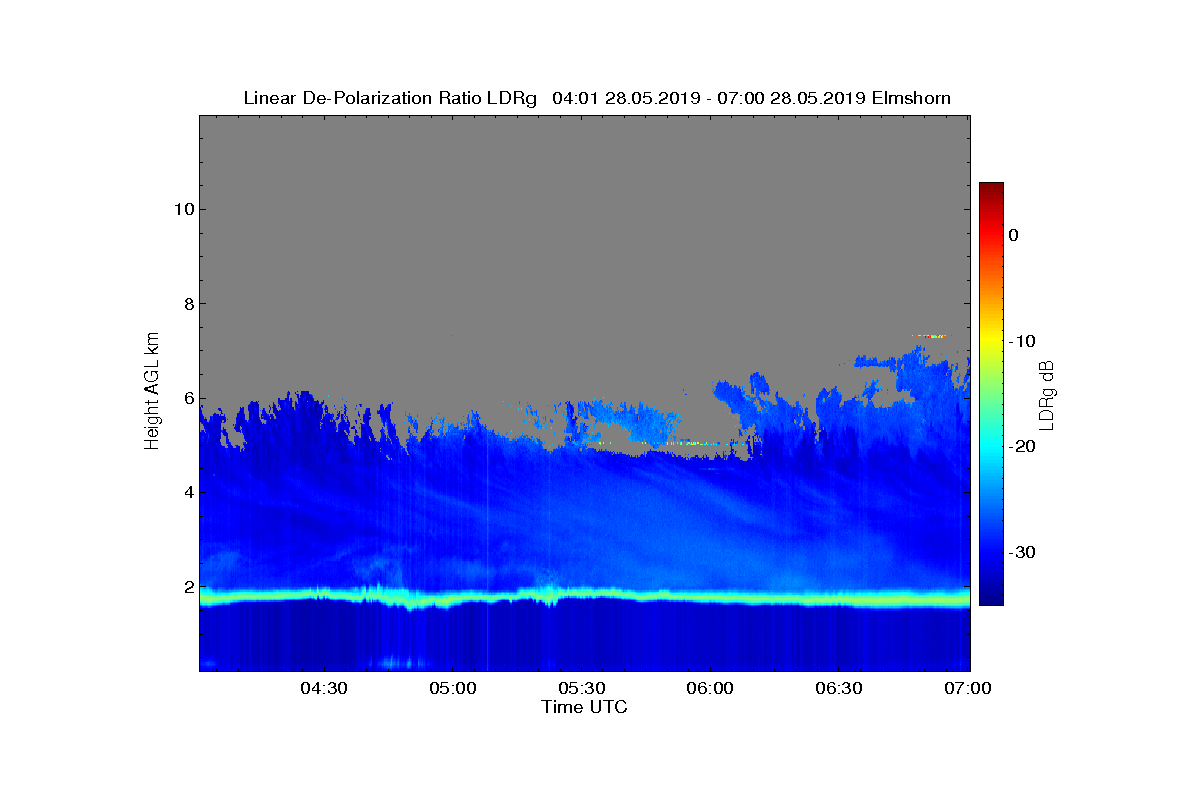The height and width of the screenshot is (800, 1200).
Task: Click the 'Elmshorn' location in the title
Action: pyautogui.click(x=911, y=98)
